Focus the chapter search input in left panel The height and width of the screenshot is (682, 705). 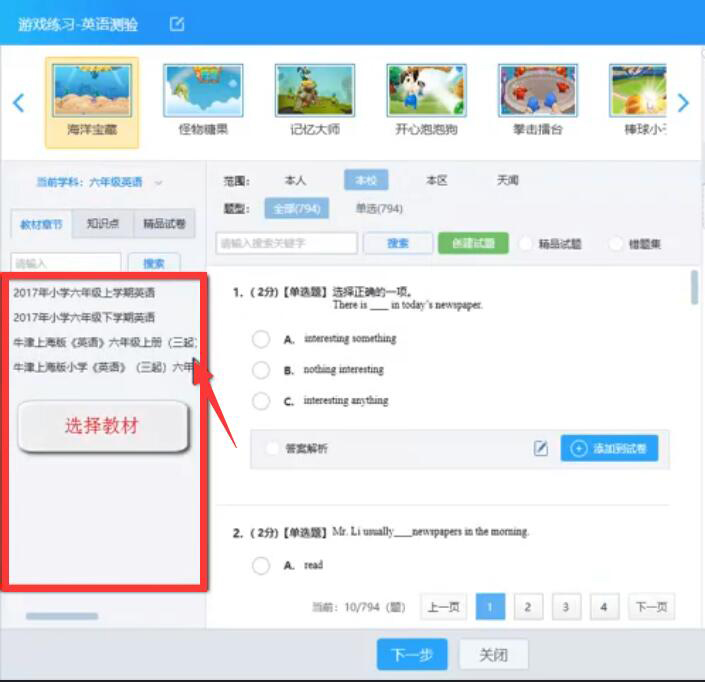[66, 263]
